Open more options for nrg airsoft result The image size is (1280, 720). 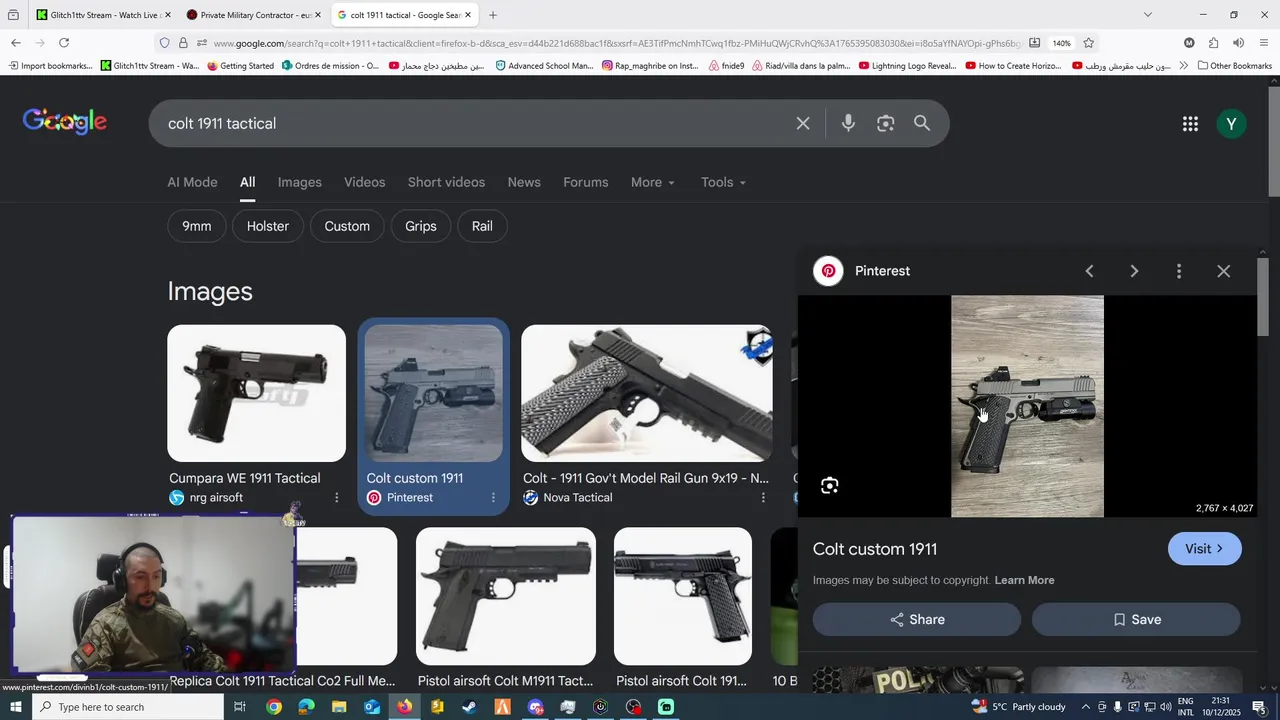(336, 498)
